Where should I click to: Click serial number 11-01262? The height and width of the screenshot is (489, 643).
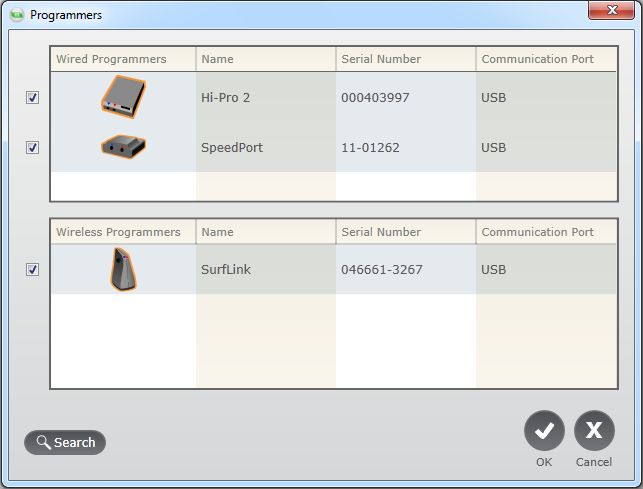click(370, 147)
